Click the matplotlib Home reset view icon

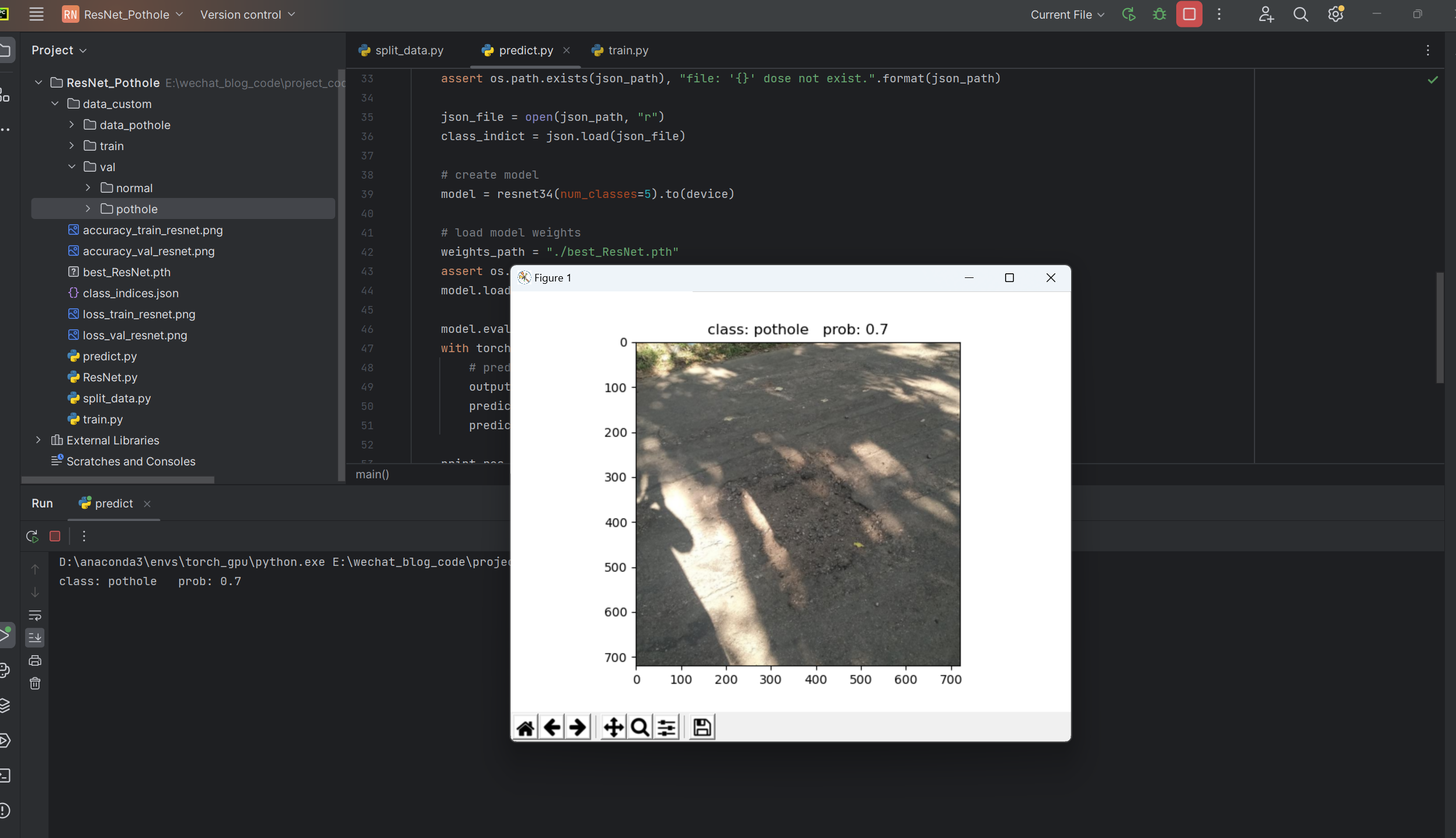(525, 728)
